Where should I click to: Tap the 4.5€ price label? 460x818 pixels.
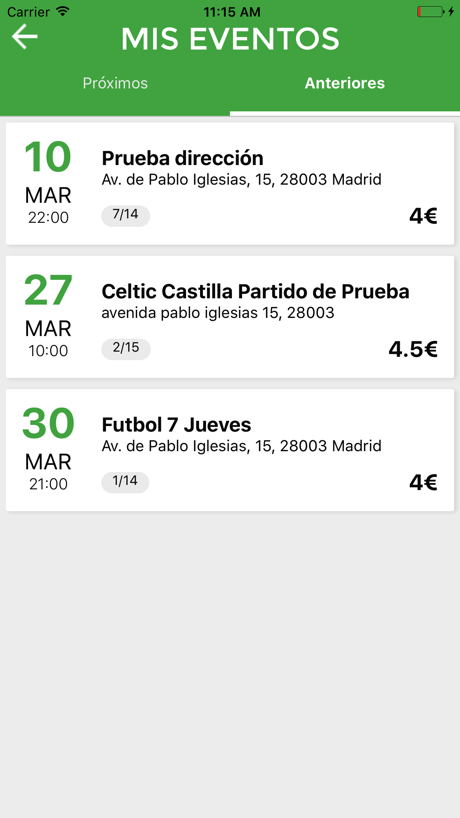tap(413, 350)
